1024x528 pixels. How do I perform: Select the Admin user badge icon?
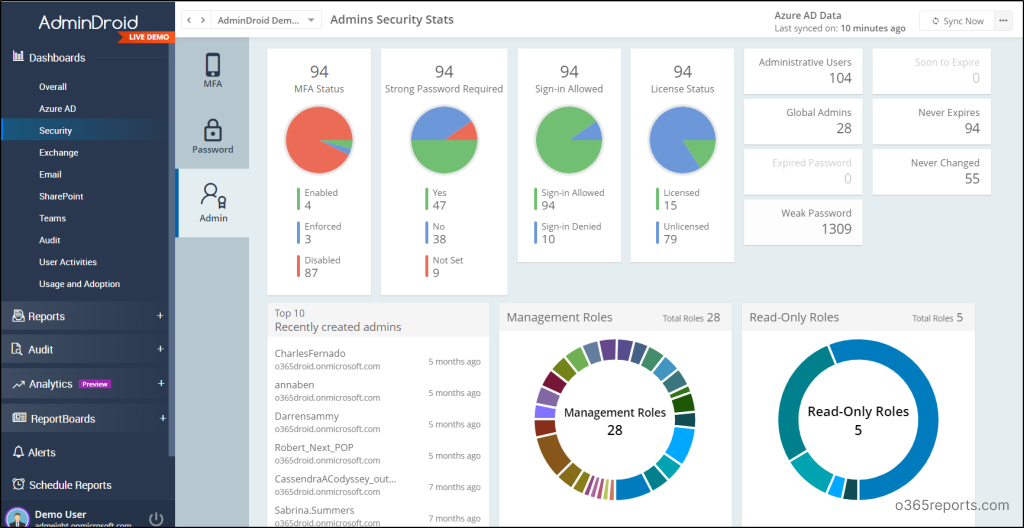[x=214, y=196]
